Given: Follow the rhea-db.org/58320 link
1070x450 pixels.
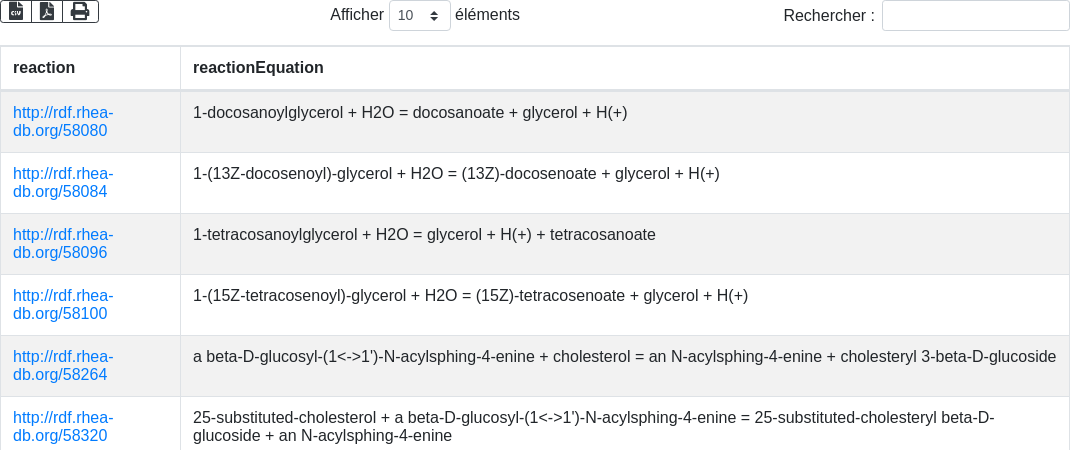Looking at the screenshot, I should [x=63, y=426].
